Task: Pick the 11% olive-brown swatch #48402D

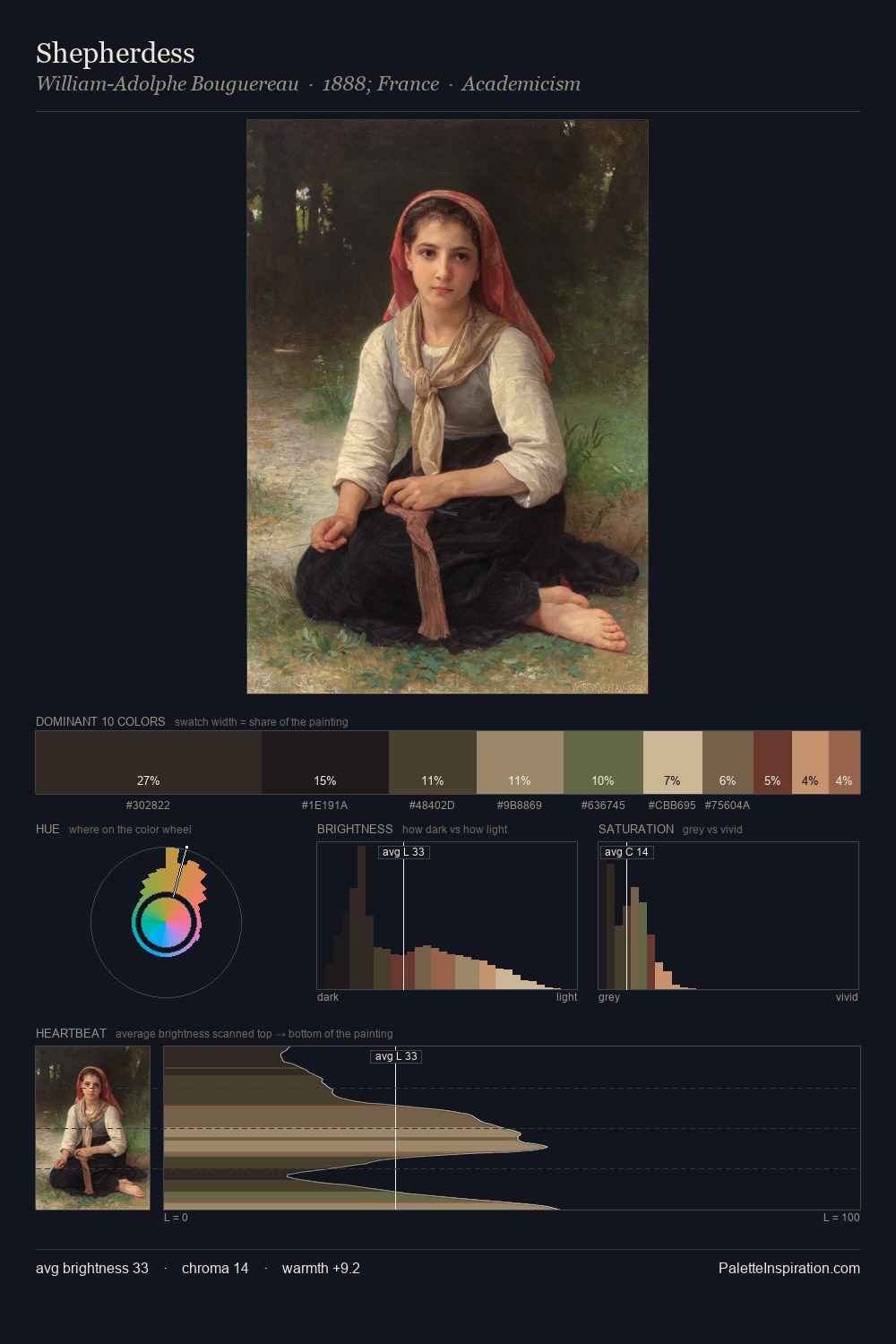Action: click(x=433, y=762)
